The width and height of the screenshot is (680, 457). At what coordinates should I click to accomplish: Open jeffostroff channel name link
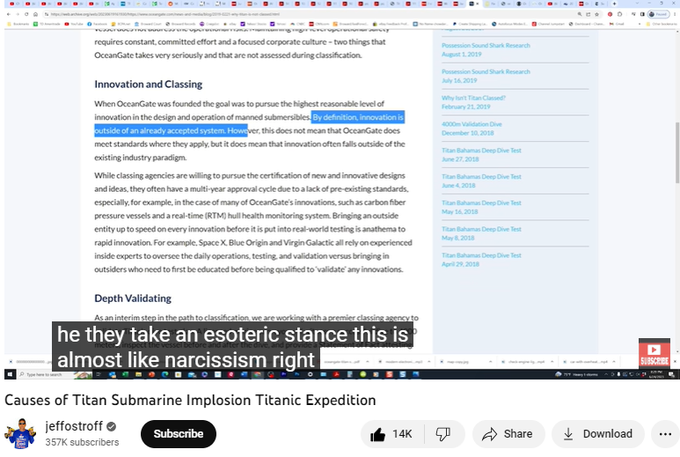74,426
